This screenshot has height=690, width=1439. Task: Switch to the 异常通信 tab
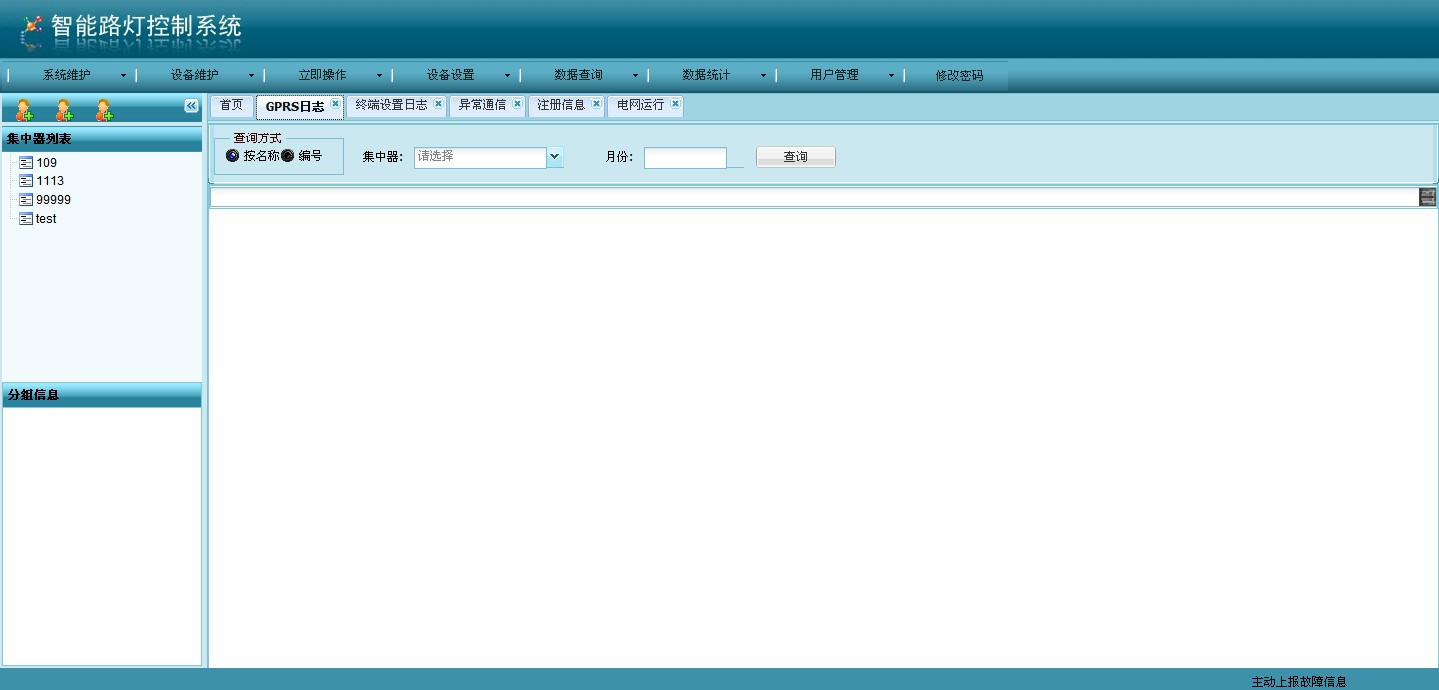point(482,105)
